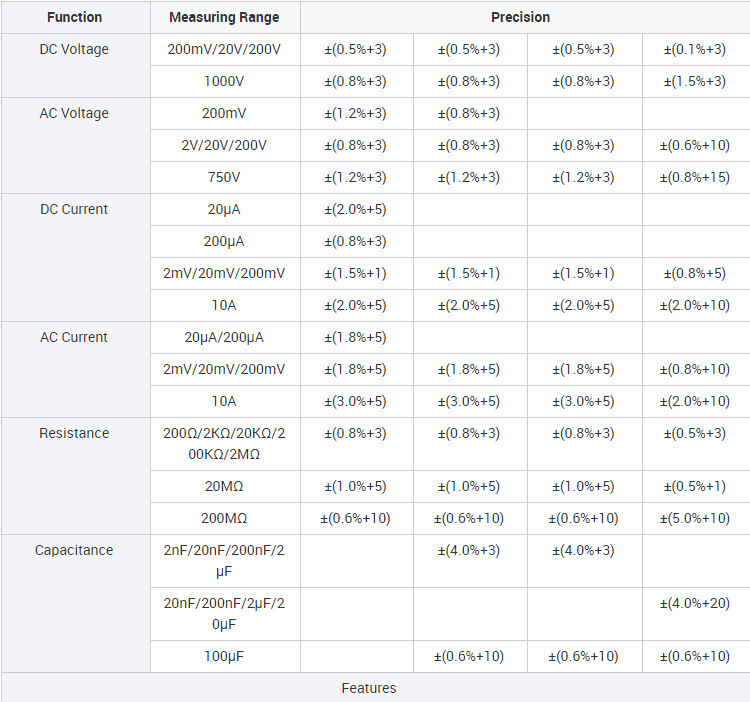The width and height of the screenshot is (750, 702).
Task: Select the ±(0.8%+15) precision value
Action: [693, 177]
